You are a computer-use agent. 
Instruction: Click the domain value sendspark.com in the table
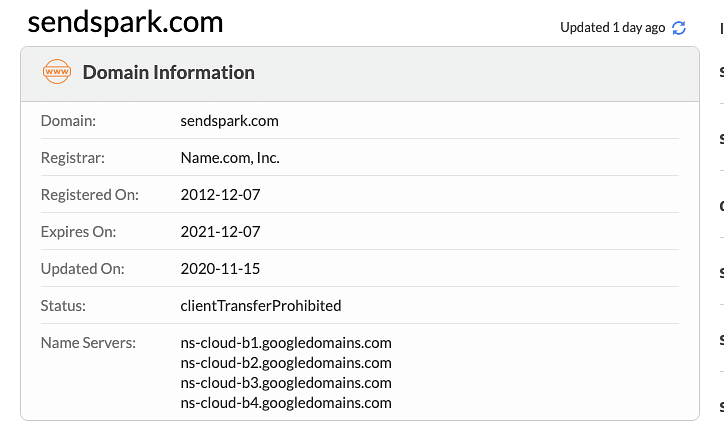[229, 121]
